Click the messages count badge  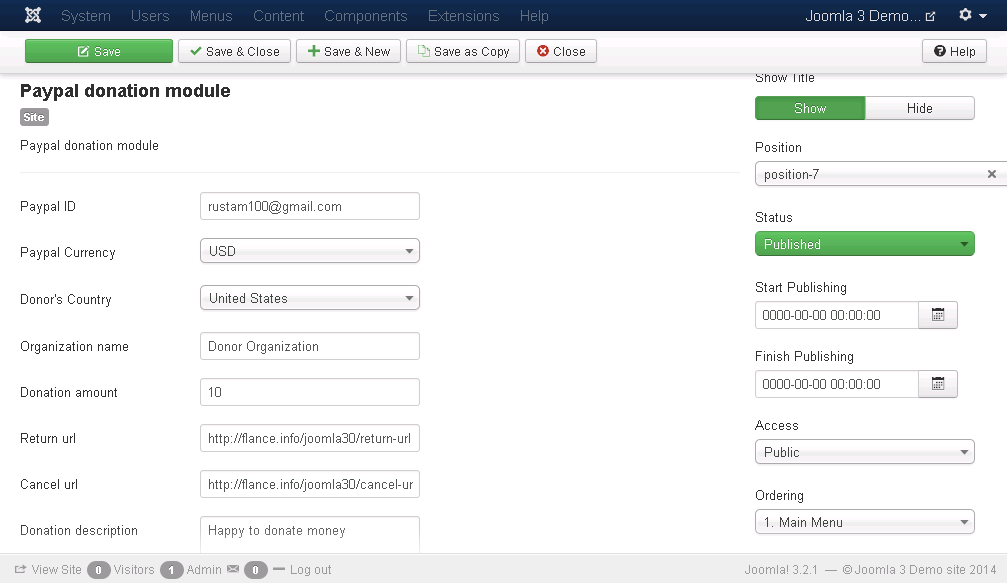(256, 570)
